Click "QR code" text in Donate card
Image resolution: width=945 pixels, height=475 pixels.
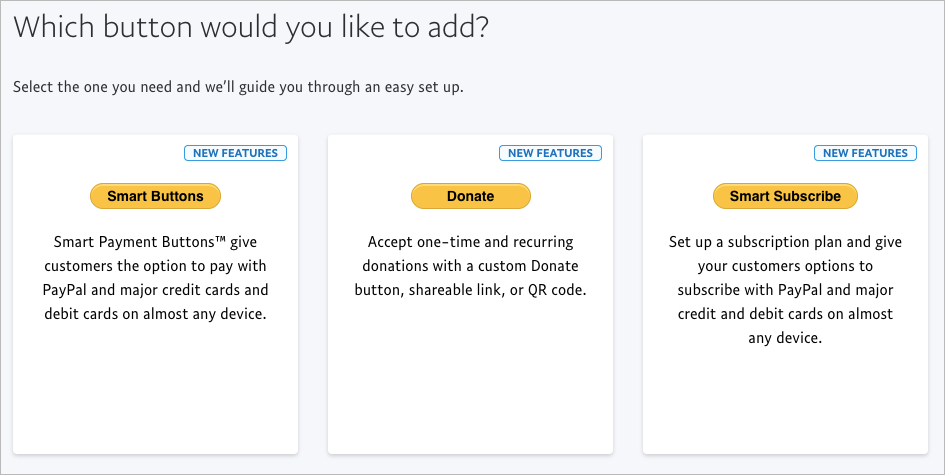pyautogui.click(x=558, y=290)
